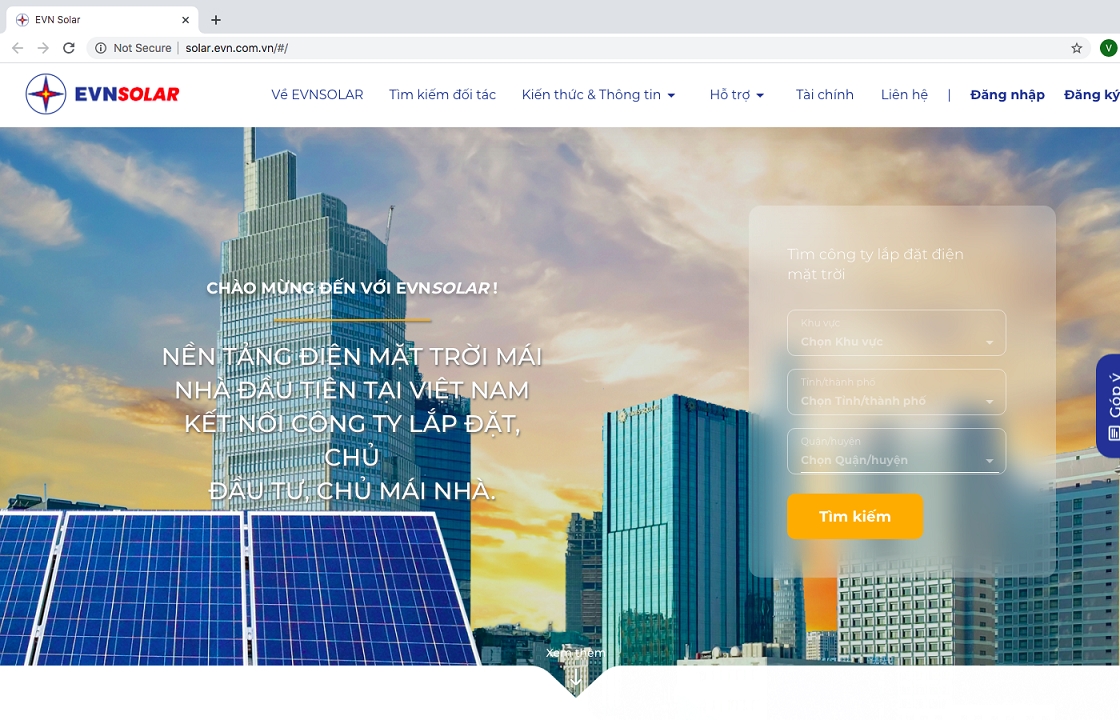Bookmark page with the star icon

coord(1076,48)
